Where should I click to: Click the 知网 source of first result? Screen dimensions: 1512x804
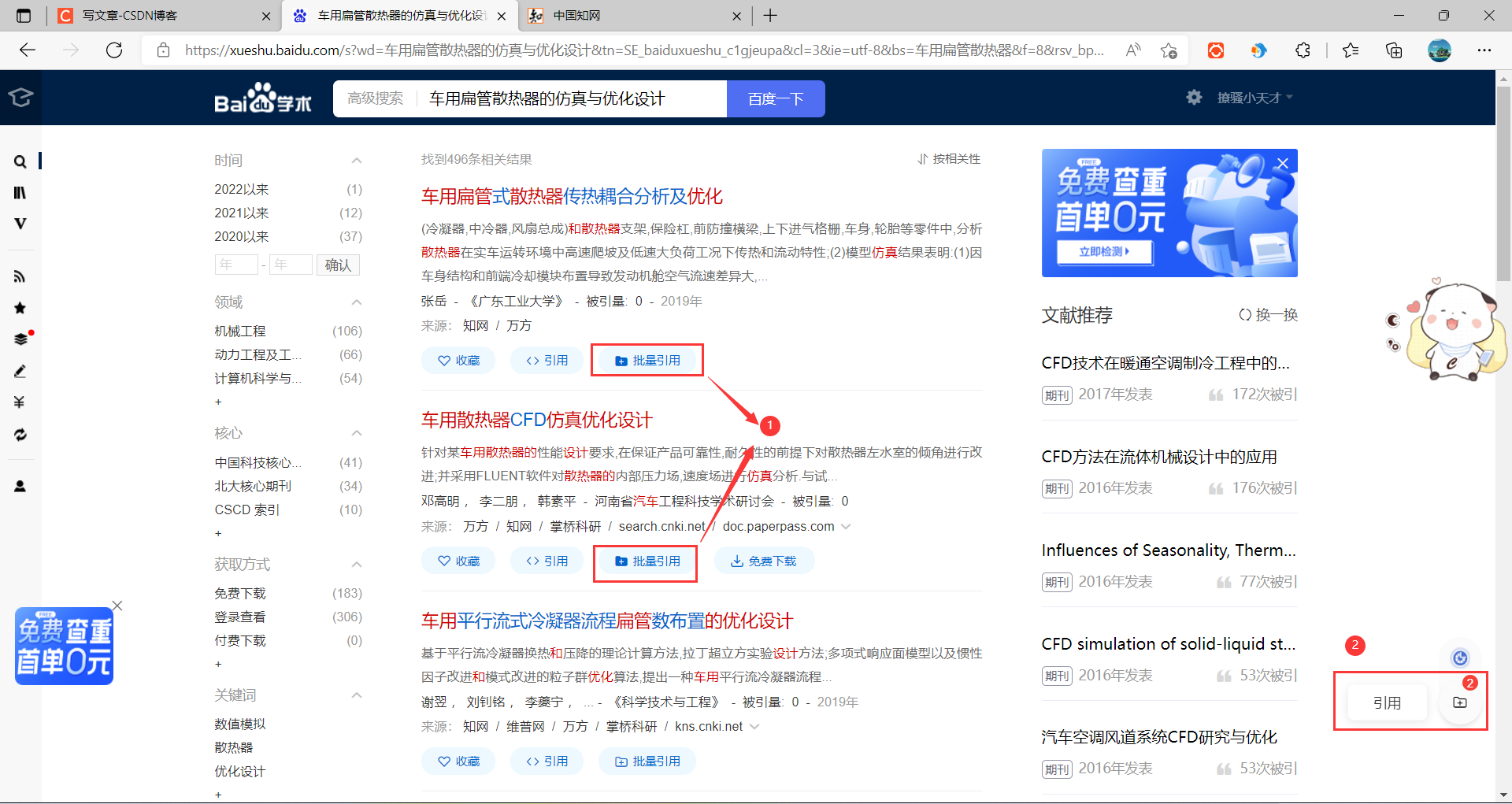(x=476, y=326)
